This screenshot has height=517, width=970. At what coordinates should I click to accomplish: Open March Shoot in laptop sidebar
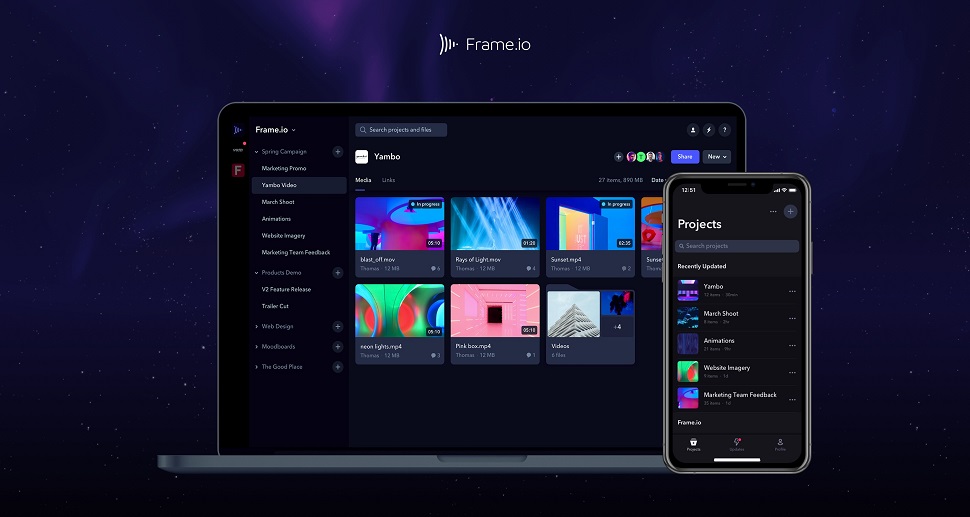point(278,202)
